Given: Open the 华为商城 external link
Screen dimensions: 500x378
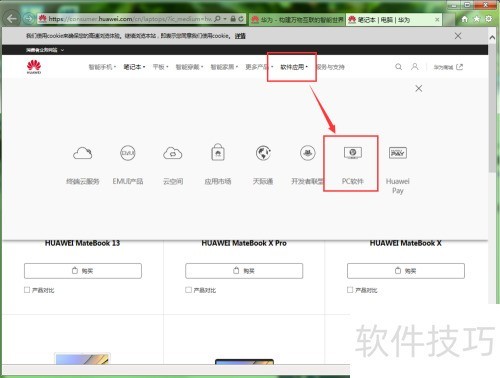Looking at the screenshot, I should [x=448, y=67].
